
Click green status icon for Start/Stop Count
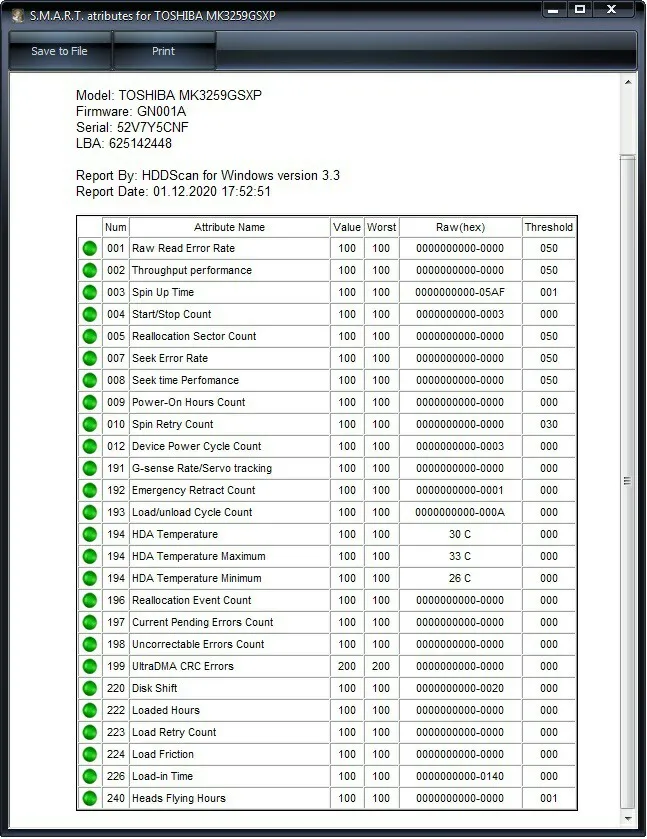(90, 314)
